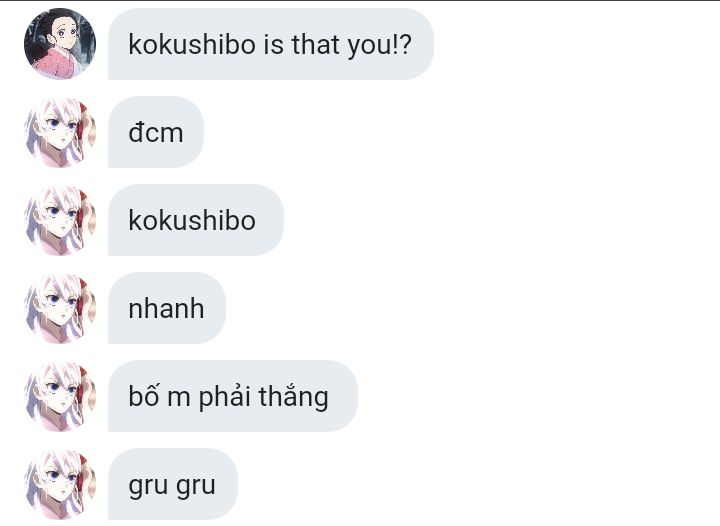Open the dark-haired avatar beside the first message
Screen dimensions: 720x526
(x=60, y=44)
